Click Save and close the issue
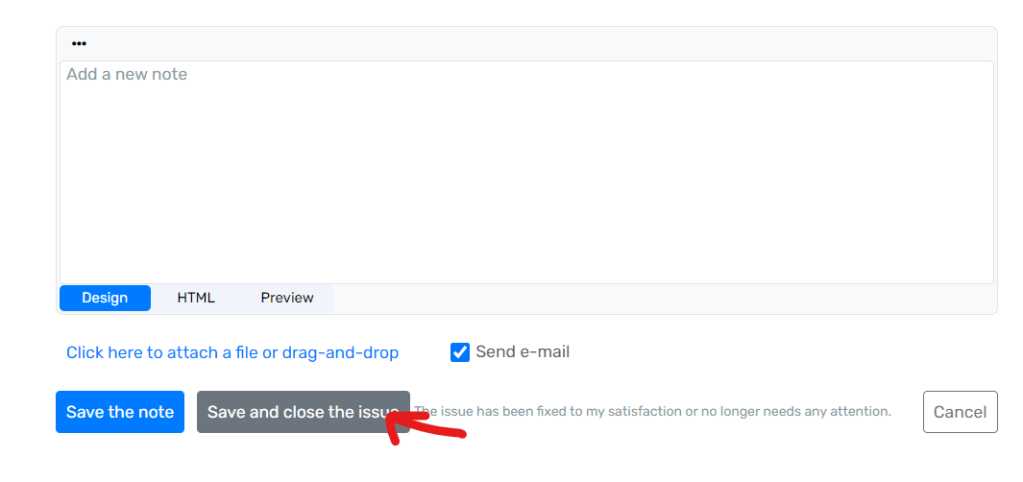Image resolution: width=1023 pixels, height=482 pixels. [303, 412]
